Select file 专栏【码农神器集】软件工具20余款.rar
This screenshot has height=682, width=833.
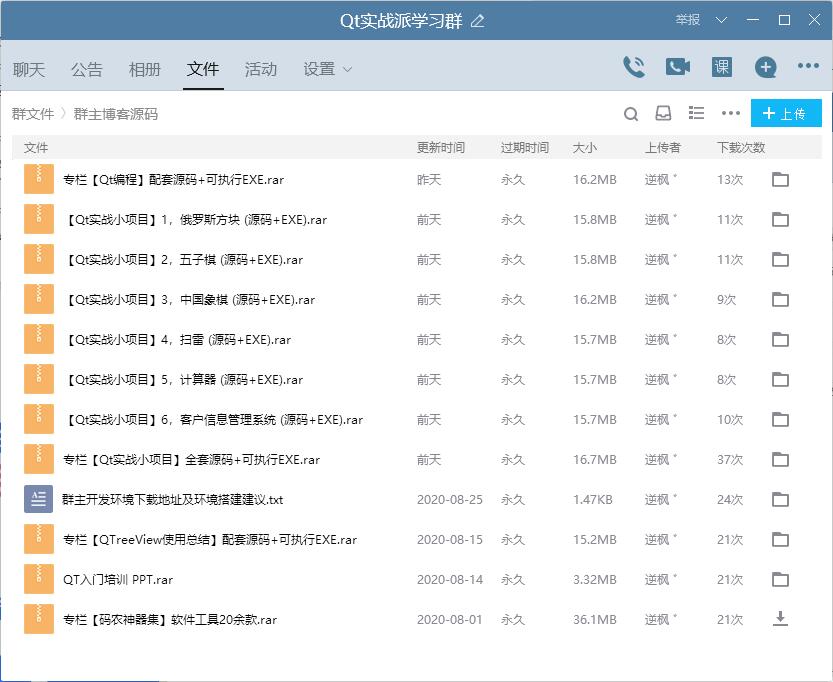(x=170, y=619)
